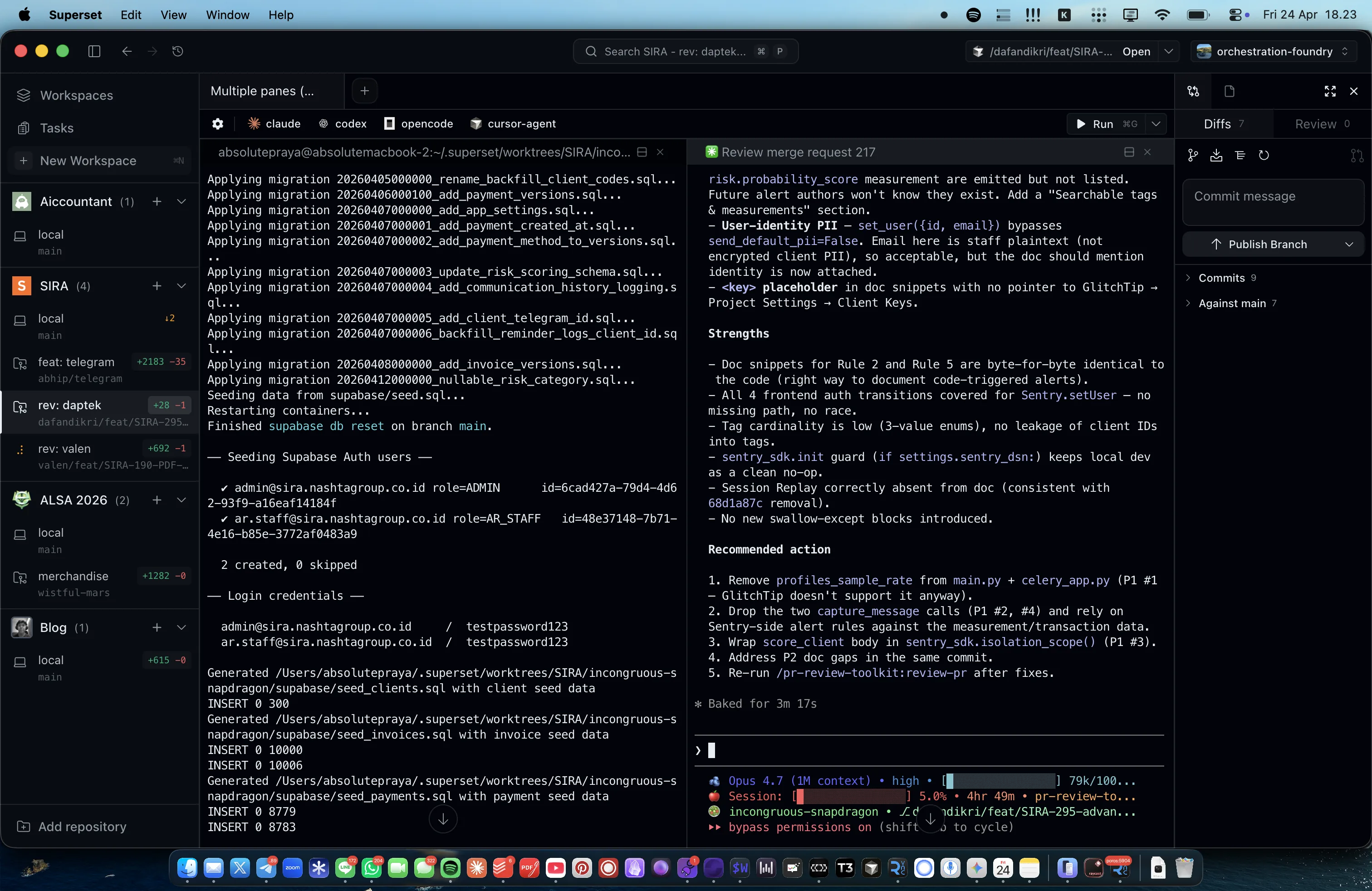The width and height of the screenshot is (1372, 891).
Task: Add a new tab with the plus button
Action: click(364, 91)
